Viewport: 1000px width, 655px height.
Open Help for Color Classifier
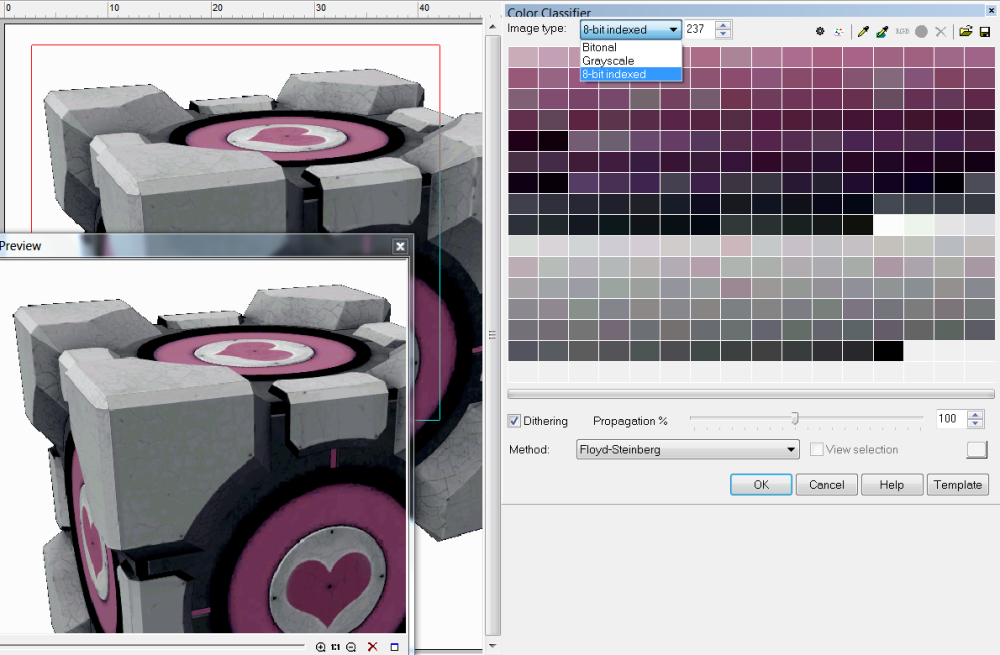click(x=892, y=485)
